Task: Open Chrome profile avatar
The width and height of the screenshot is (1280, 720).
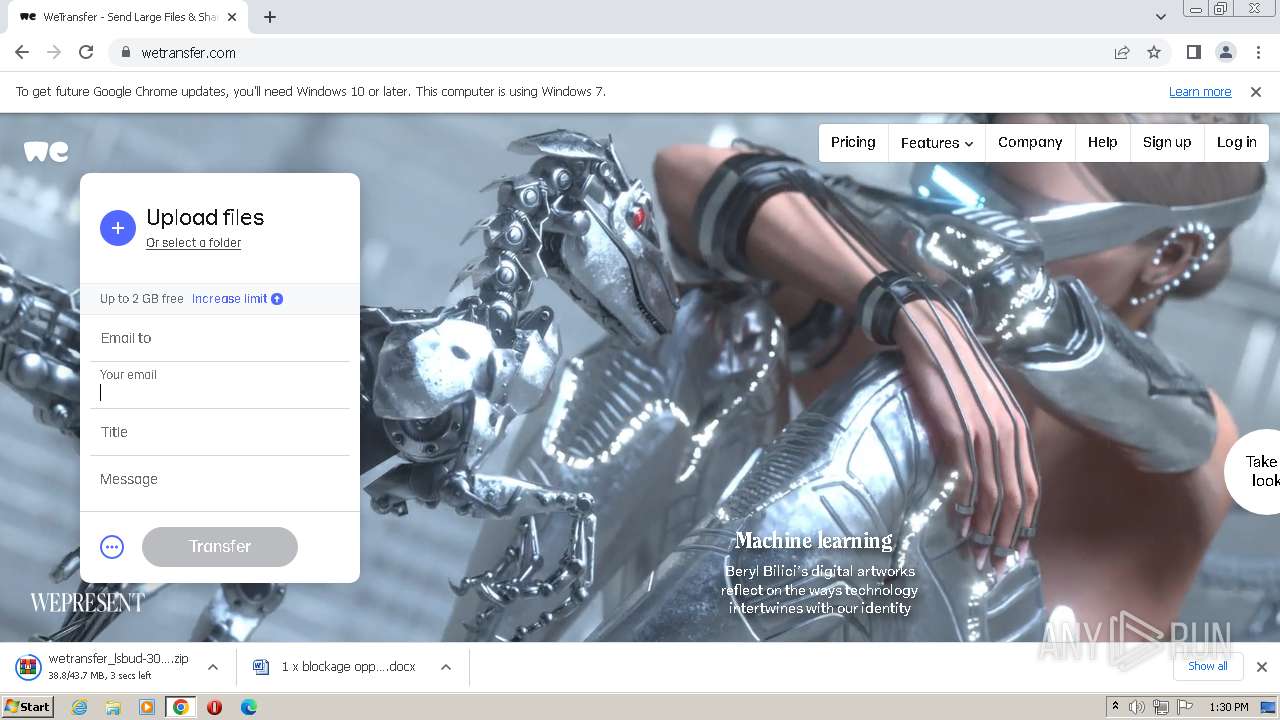Action: tap(1226, 53)
